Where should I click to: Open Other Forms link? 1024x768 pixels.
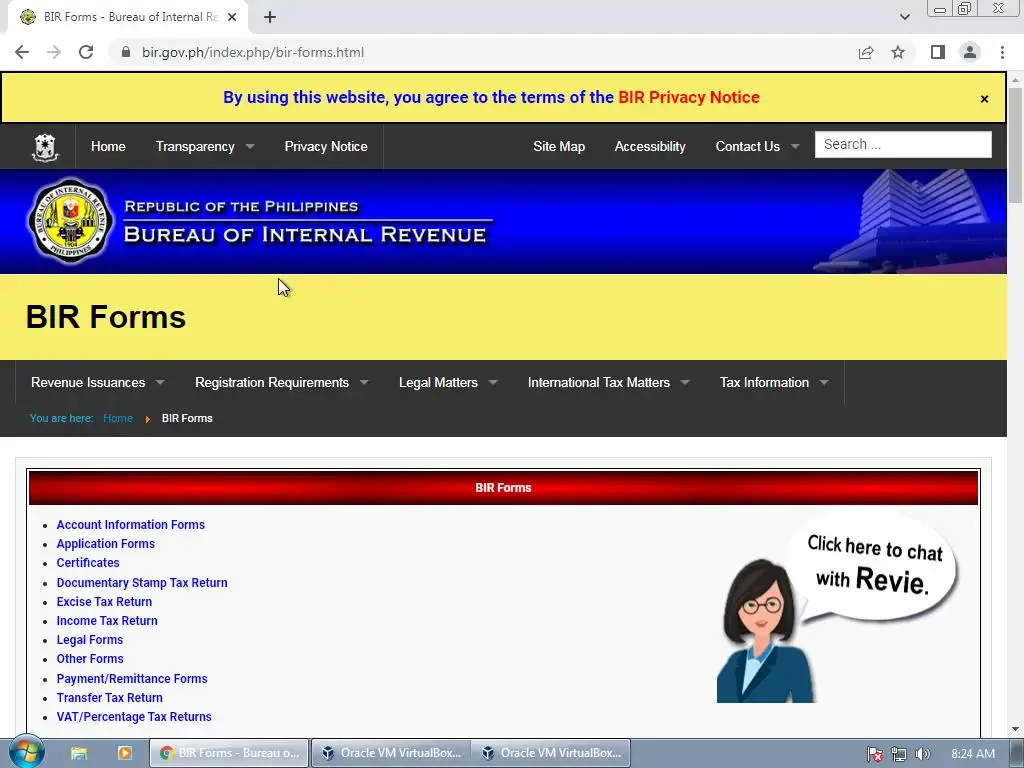pos(90,658)
